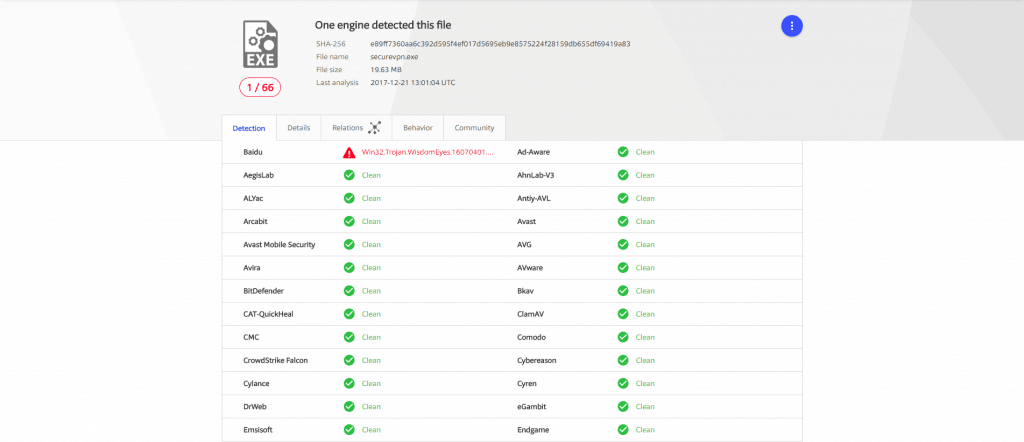Image resolution: width=1024 pixels, height=442 pixels.
Task: Click the green check icon for AhnLab-V3
Action: 623,175
